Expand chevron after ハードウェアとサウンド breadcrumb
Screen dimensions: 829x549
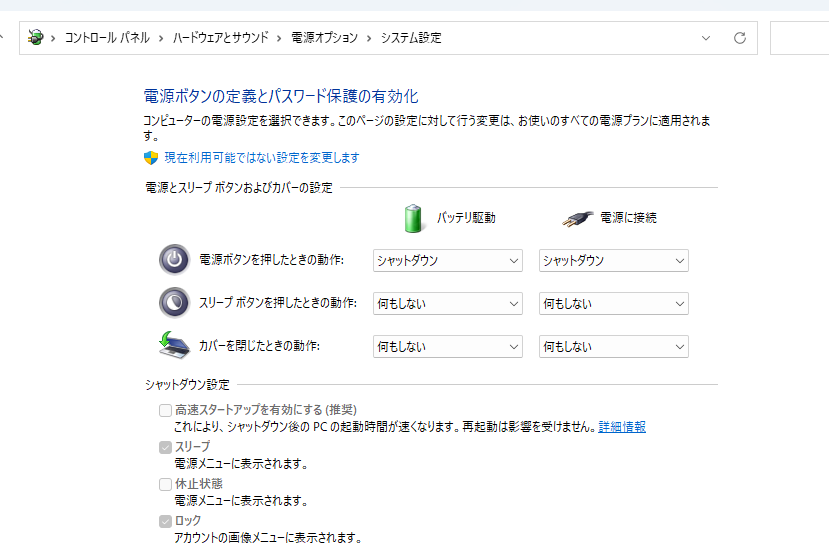pyautogui.click(x=279, y=38)
